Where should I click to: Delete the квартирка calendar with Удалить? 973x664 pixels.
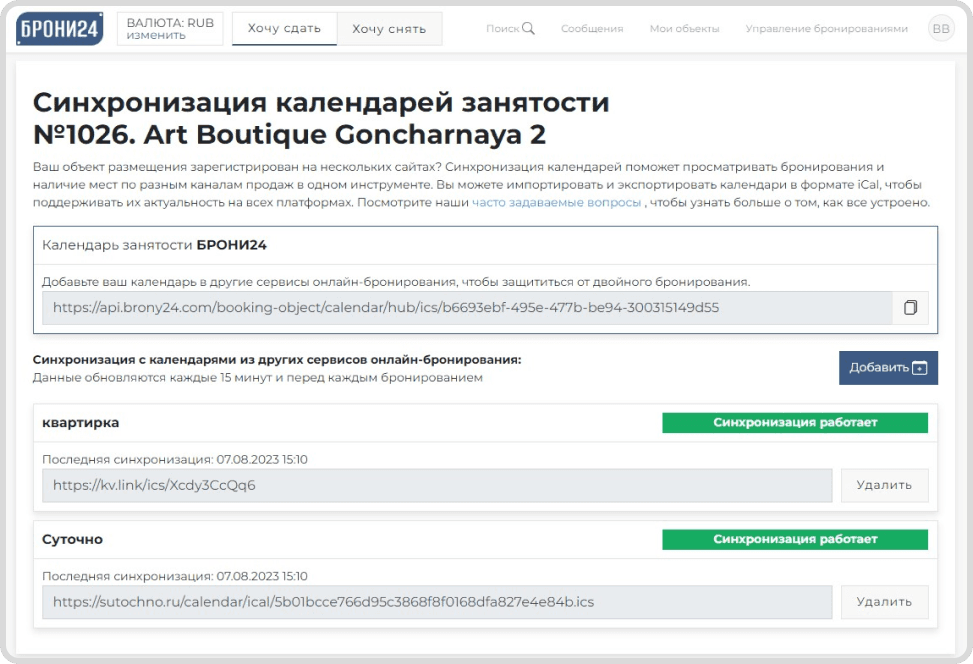pos(884,485)
